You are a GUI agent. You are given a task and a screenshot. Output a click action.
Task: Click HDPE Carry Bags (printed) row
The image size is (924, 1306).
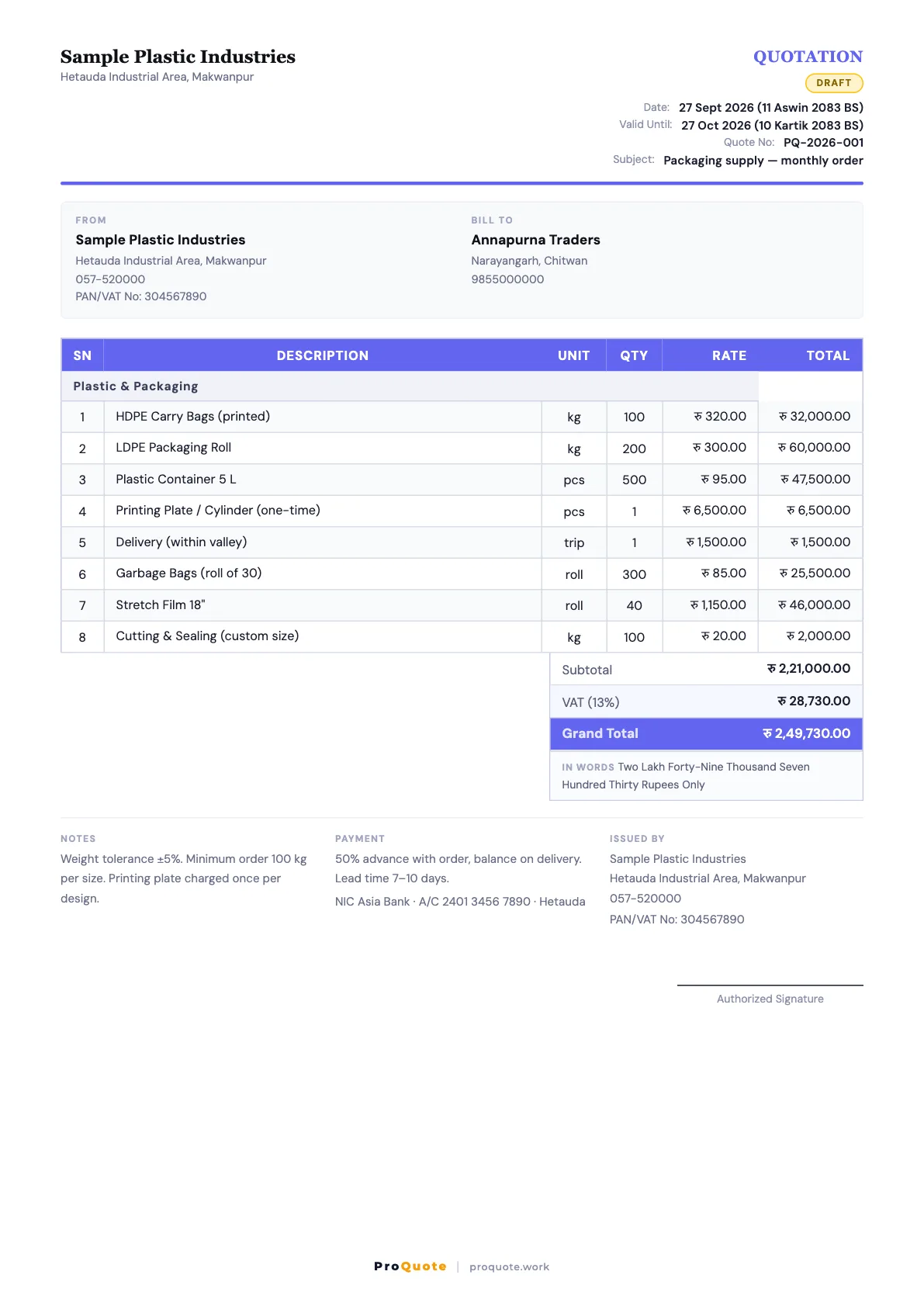tap(462, 417)
